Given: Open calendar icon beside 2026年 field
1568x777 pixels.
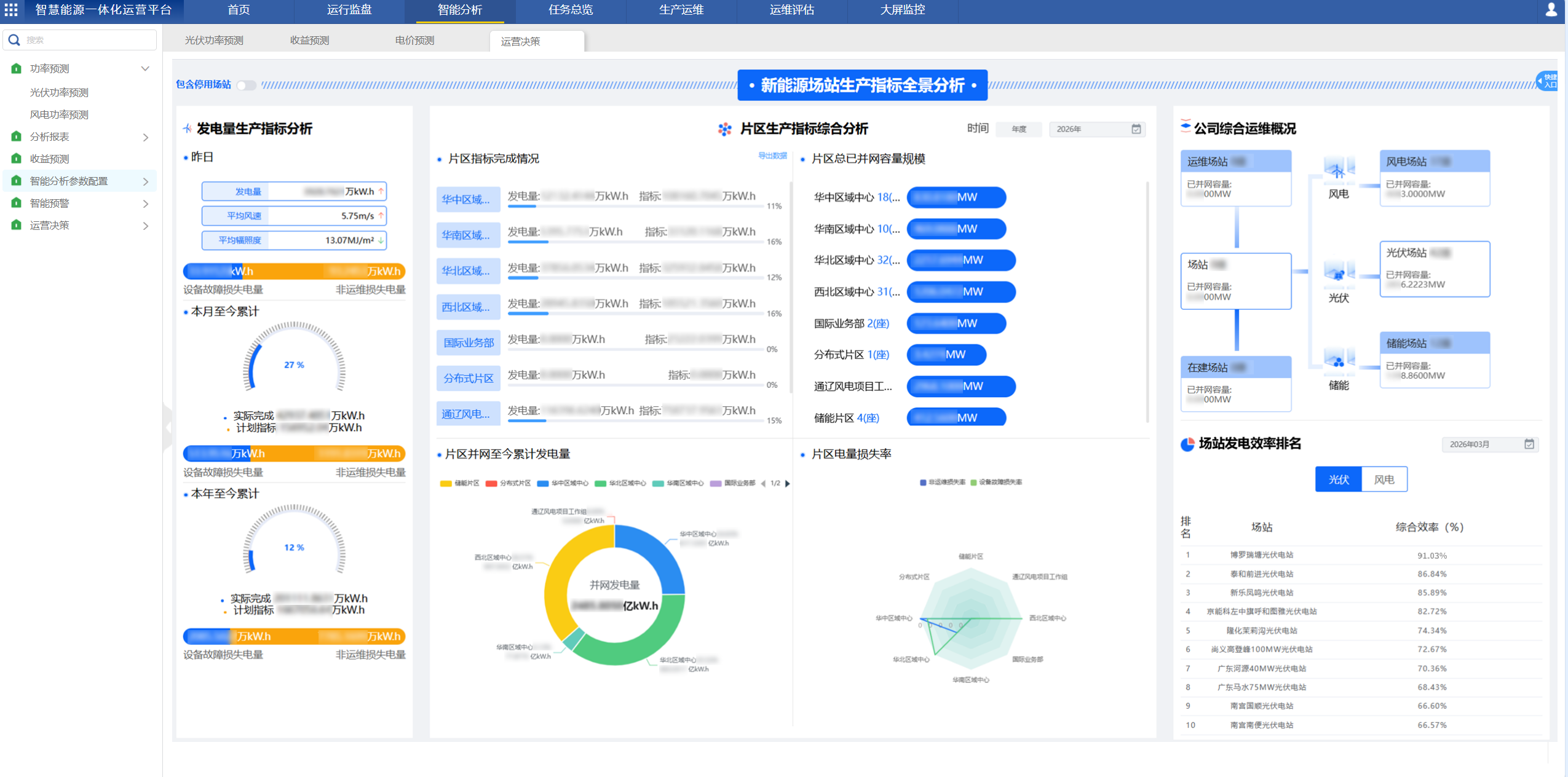Looking at the screenshot, I should tap(1136, 129).
